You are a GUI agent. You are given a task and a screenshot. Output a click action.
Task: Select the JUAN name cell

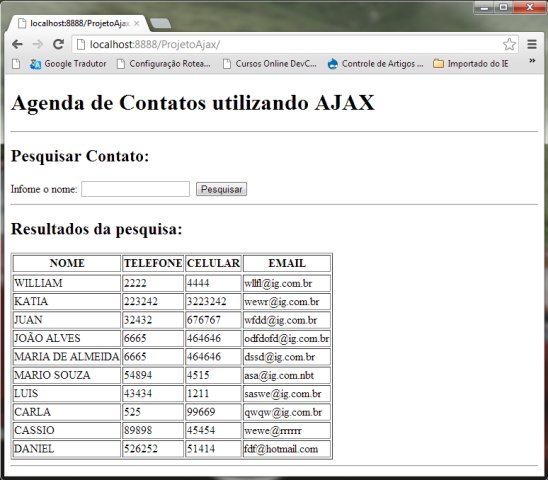tap(67, 320)
